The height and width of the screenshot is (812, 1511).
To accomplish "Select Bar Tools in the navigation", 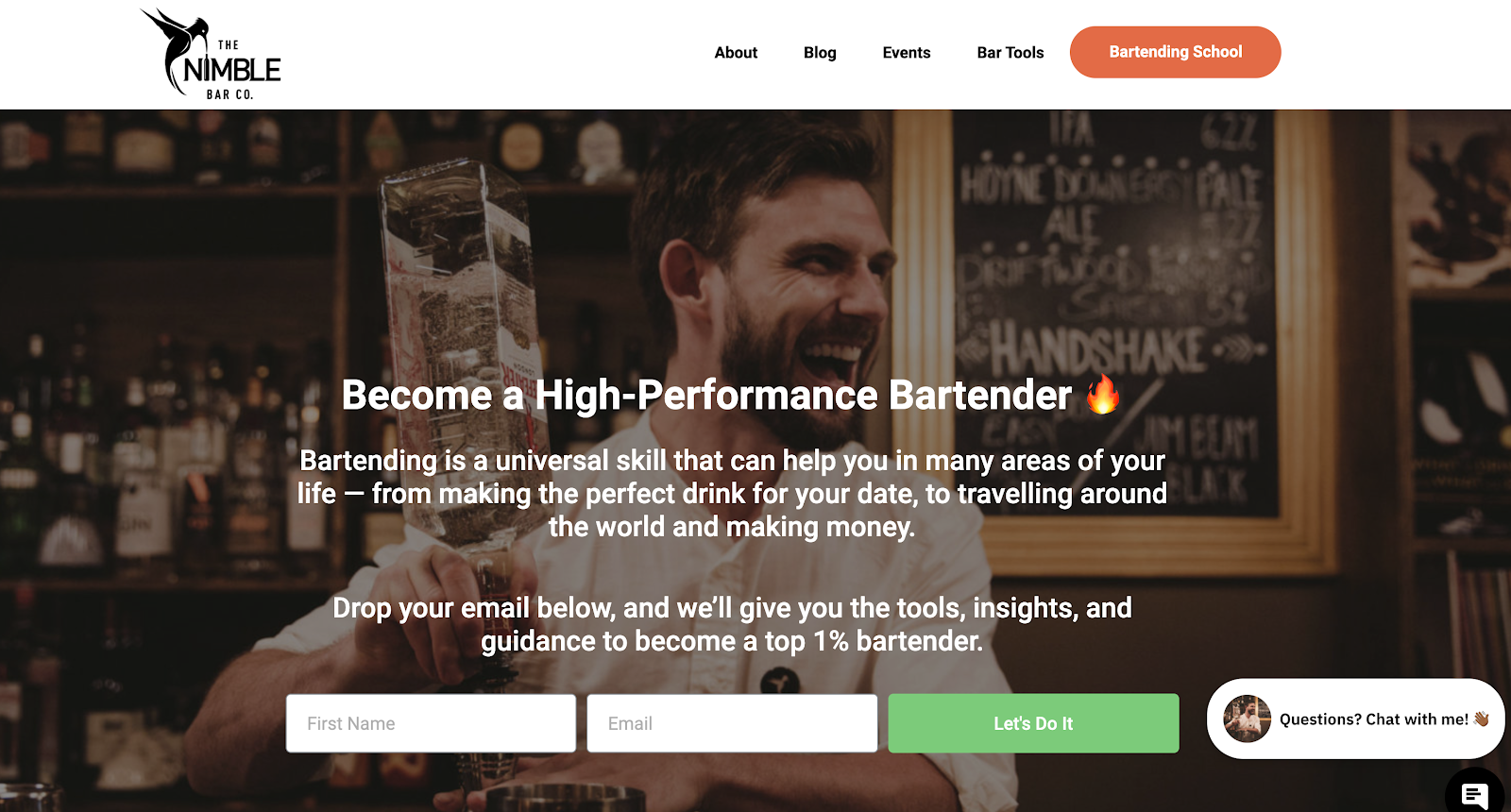I will 1010,53.
